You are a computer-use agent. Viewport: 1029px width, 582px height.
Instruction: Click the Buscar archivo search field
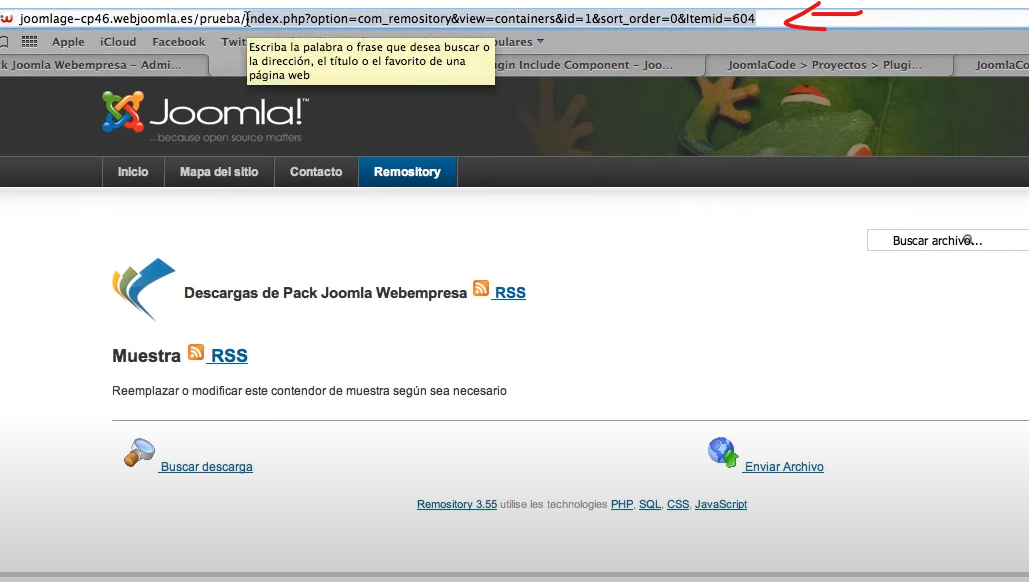(948, 240)
